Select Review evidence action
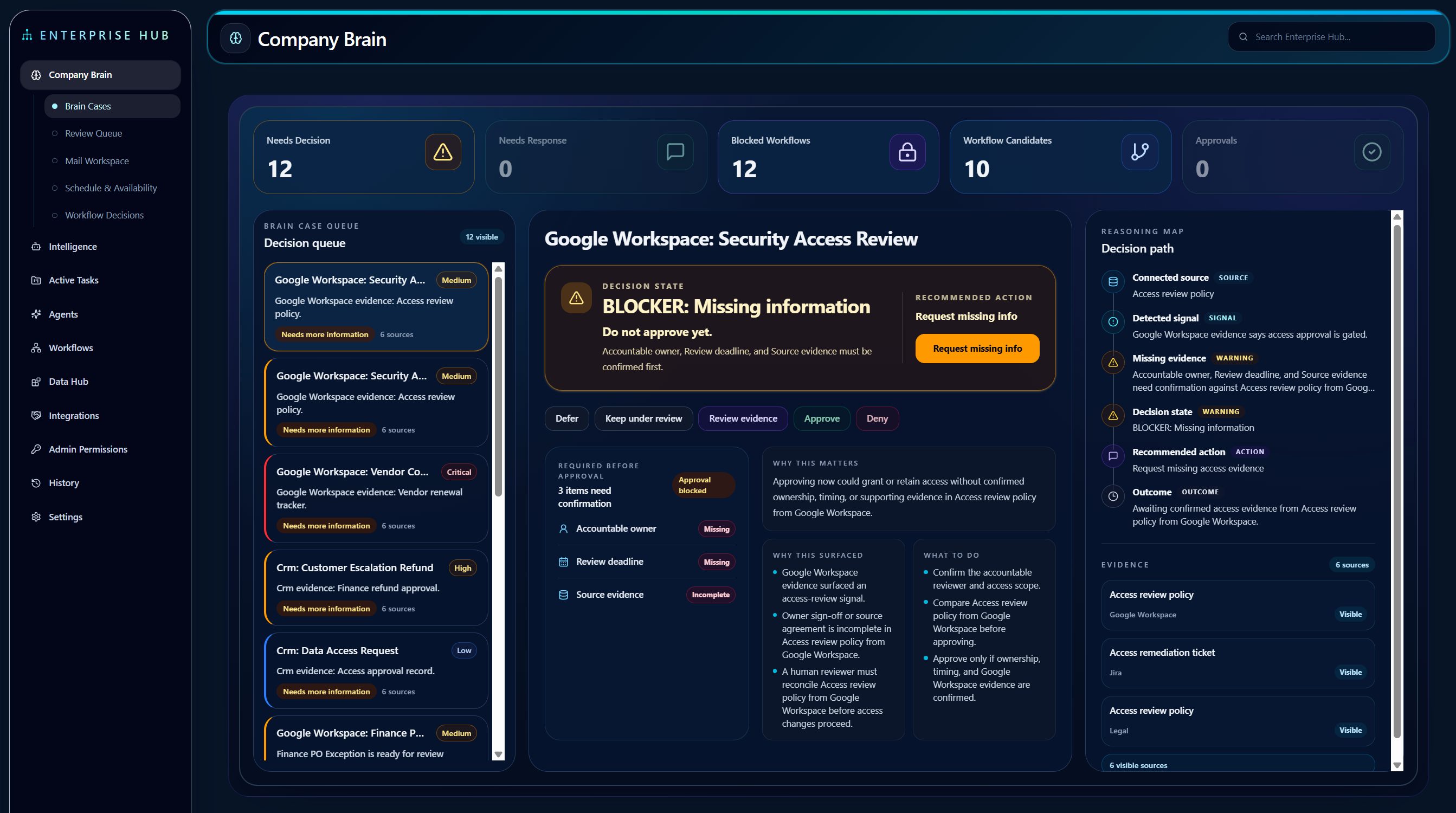 [x=743, y=418]
